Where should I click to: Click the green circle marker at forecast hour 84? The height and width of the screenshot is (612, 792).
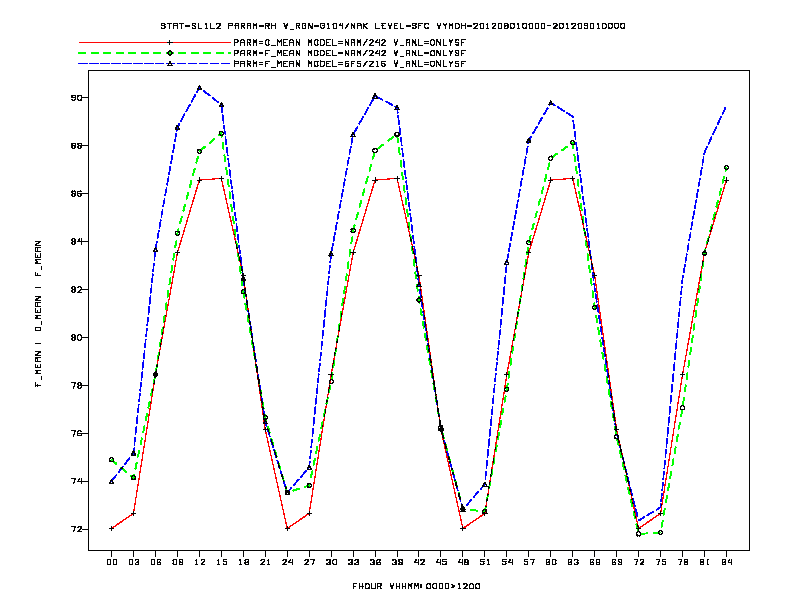(x=726, y=168)
